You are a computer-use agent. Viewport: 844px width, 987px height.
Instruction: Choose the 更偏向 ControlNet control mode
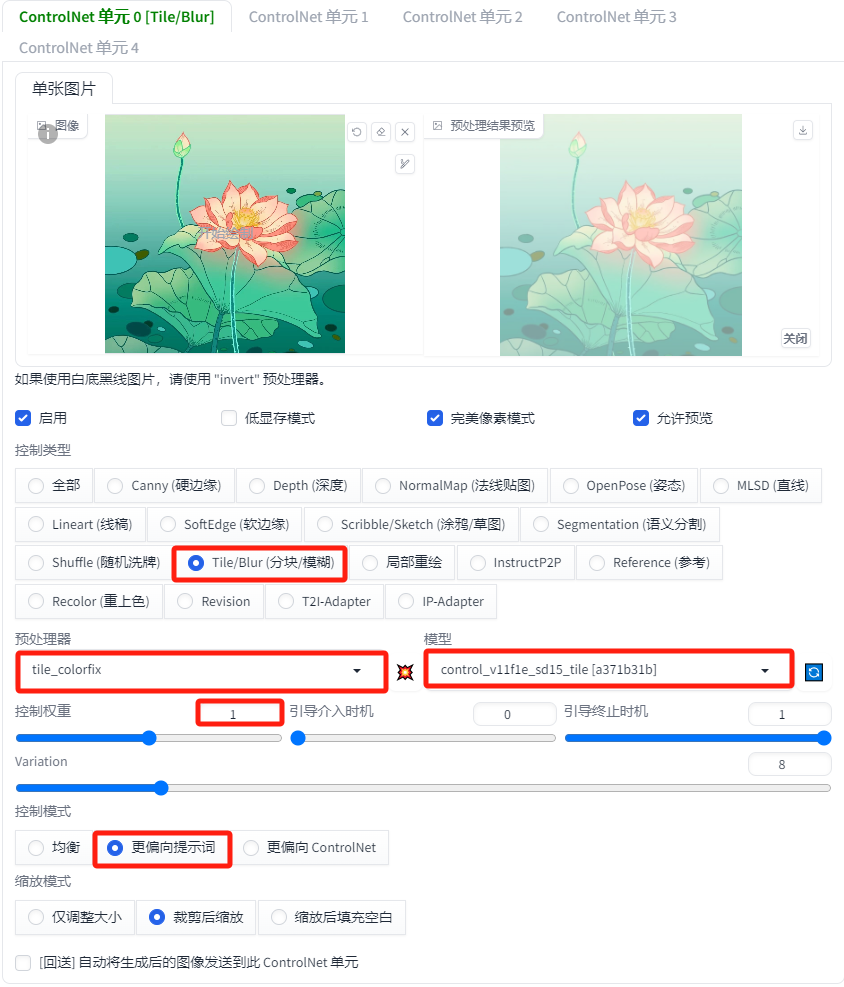(310, 847)
